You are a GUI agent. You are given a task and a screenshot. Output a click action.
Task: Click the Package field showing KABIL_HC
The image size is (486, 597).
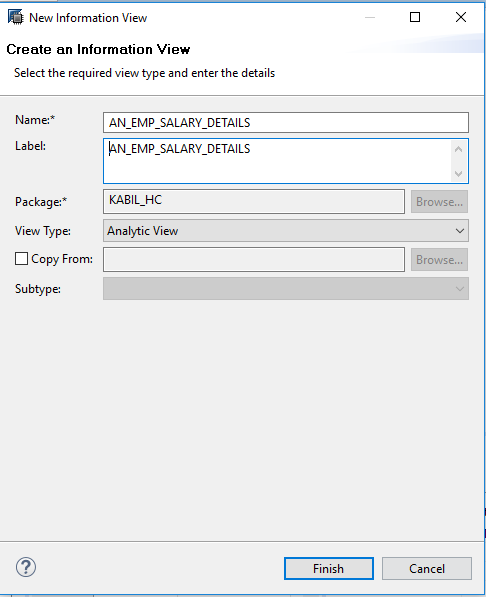point(254,201)
